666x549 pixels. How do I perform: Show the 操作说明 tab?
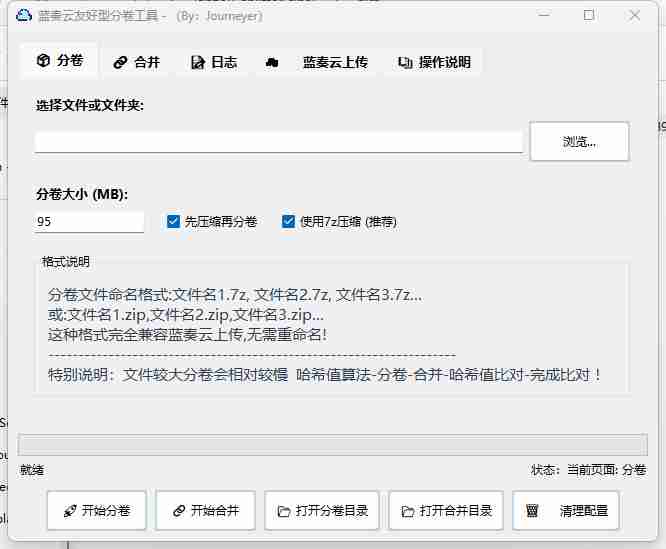434,62
